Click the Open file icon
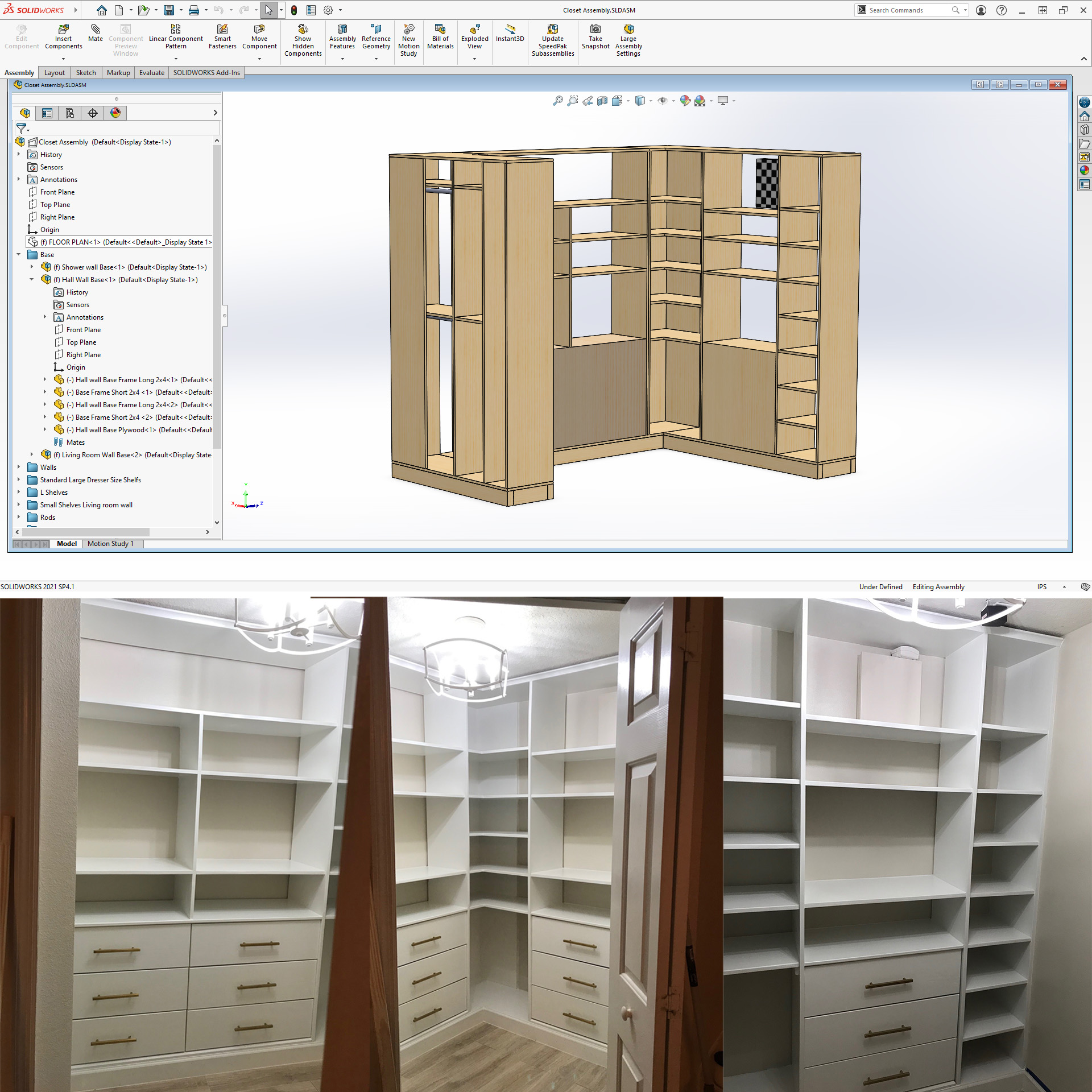The image size is (1092, 1092). (x=143, y=10)
